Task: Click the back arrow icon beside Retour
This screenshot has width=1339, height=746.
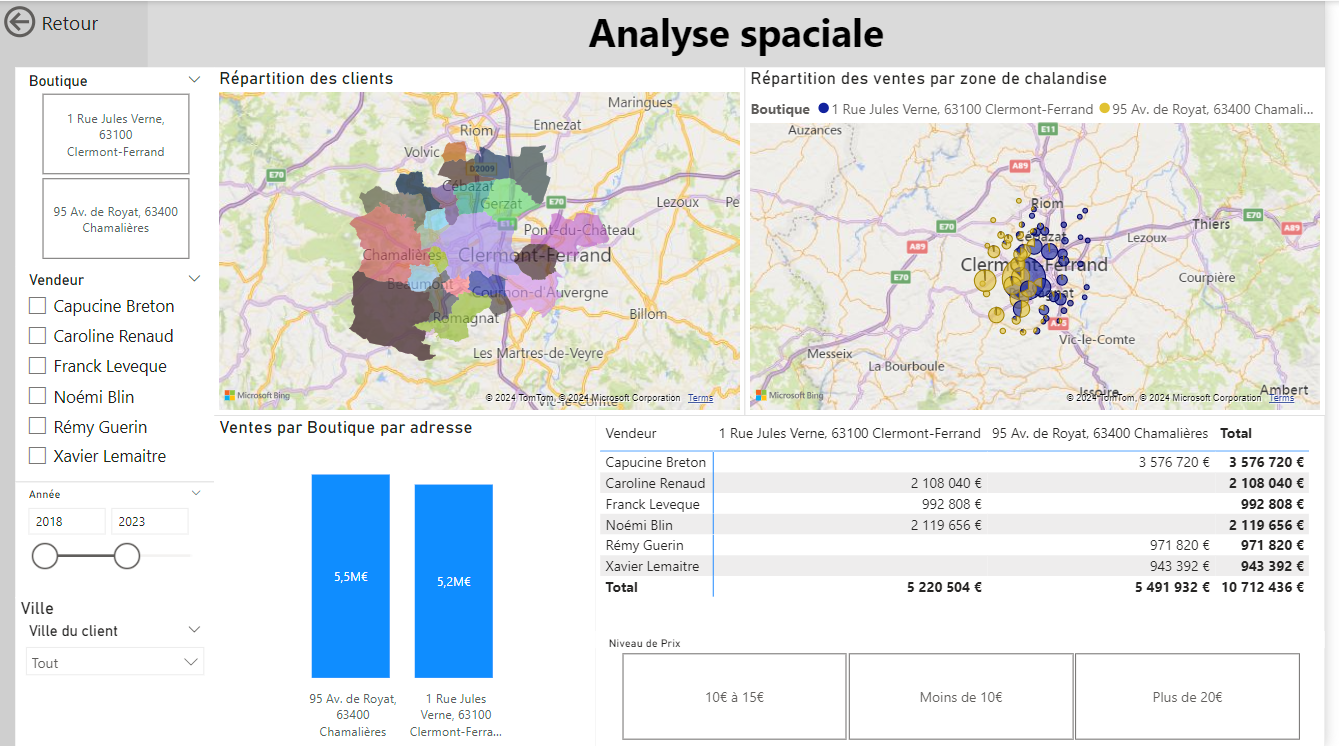Action: tap(18, 22)
